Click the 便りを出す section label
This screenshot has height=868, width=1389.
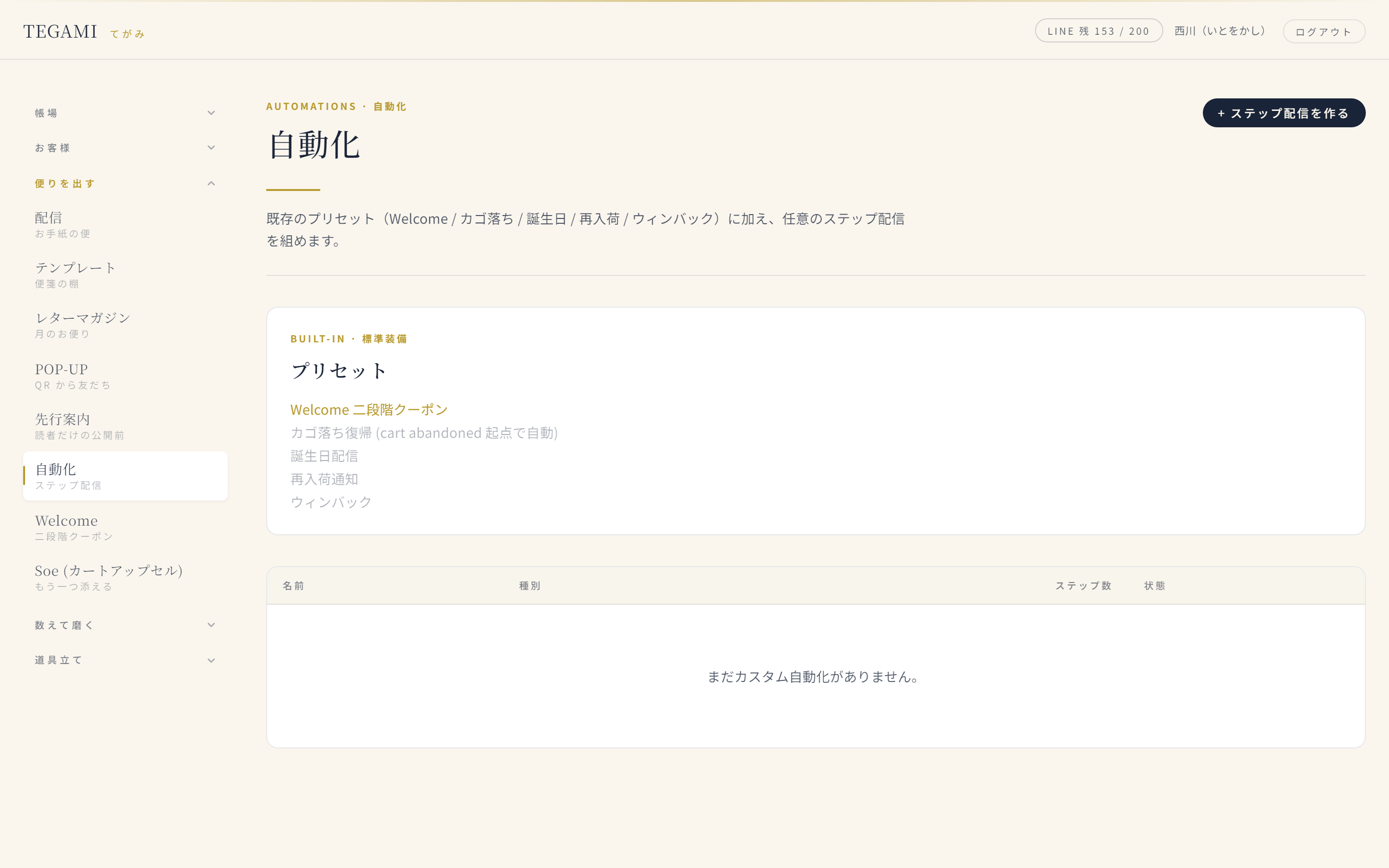(x=65, y=184)
